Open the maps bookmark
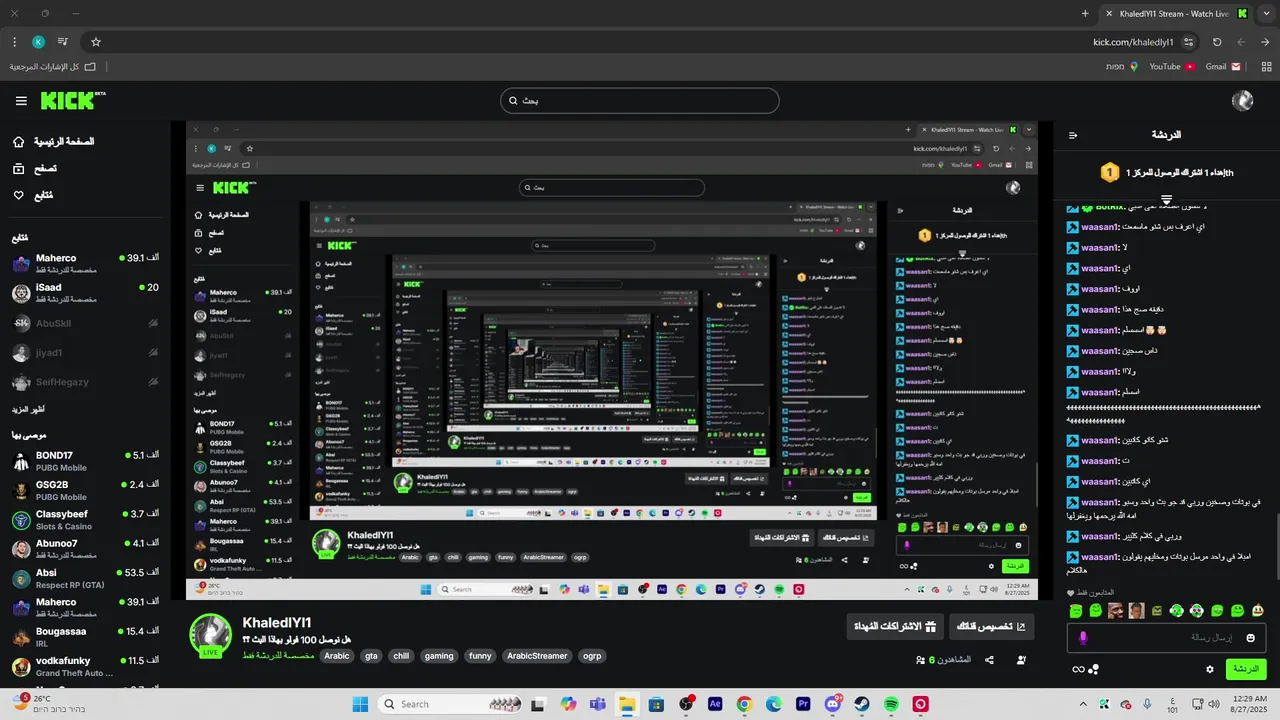Viewport: 1280px width, 720px height. point(1120,66)
